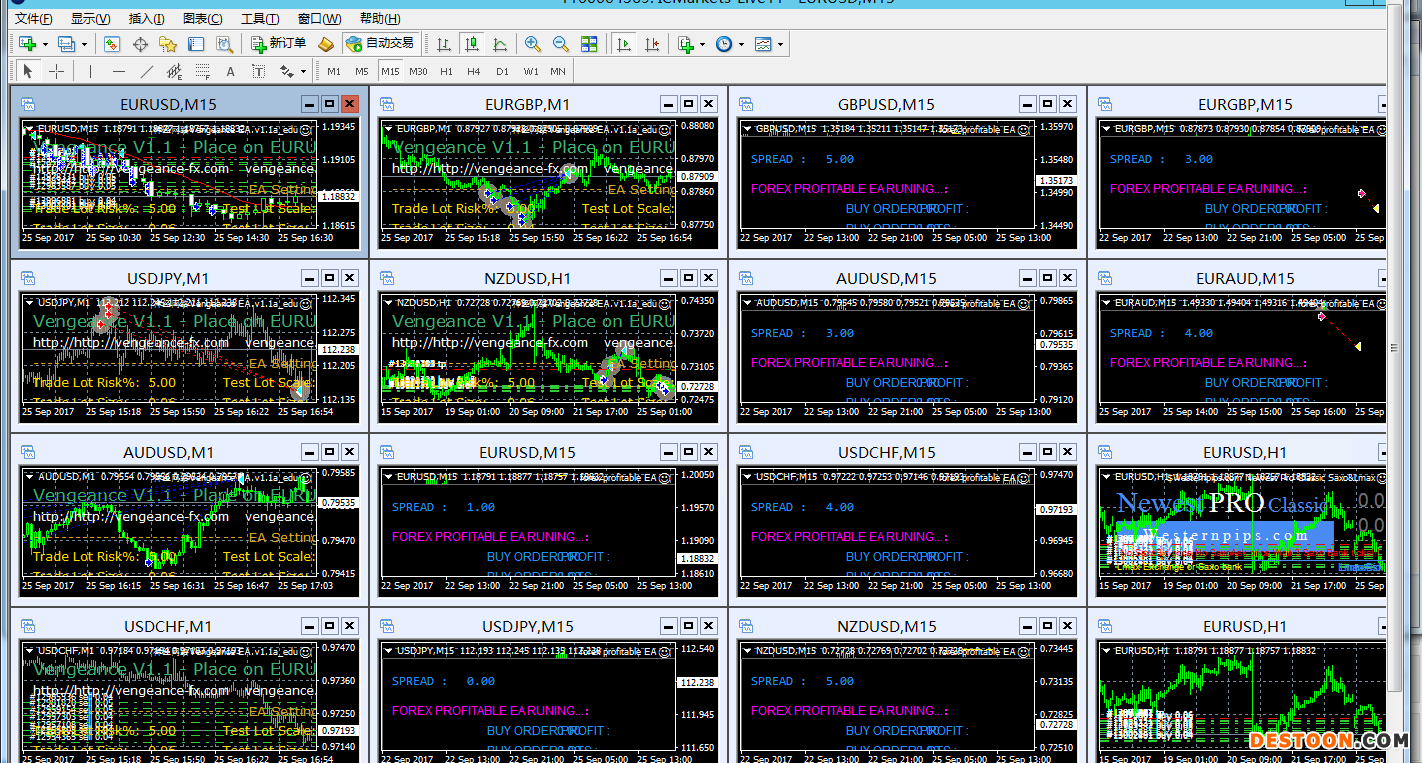Screen dimensions: 1422x763
Task: Toggle chart auto scroll
Action: [624, 44]
